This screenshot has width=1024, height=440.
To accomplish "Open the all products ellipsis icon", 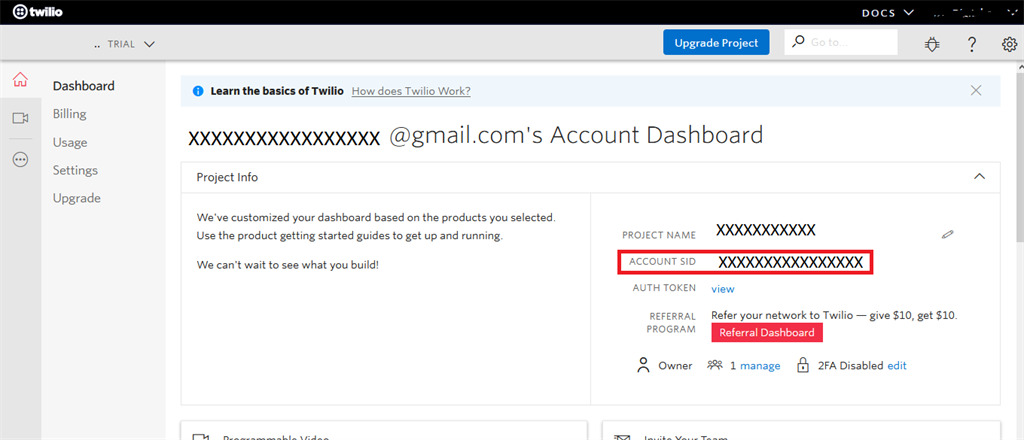I will pos(20,160).
